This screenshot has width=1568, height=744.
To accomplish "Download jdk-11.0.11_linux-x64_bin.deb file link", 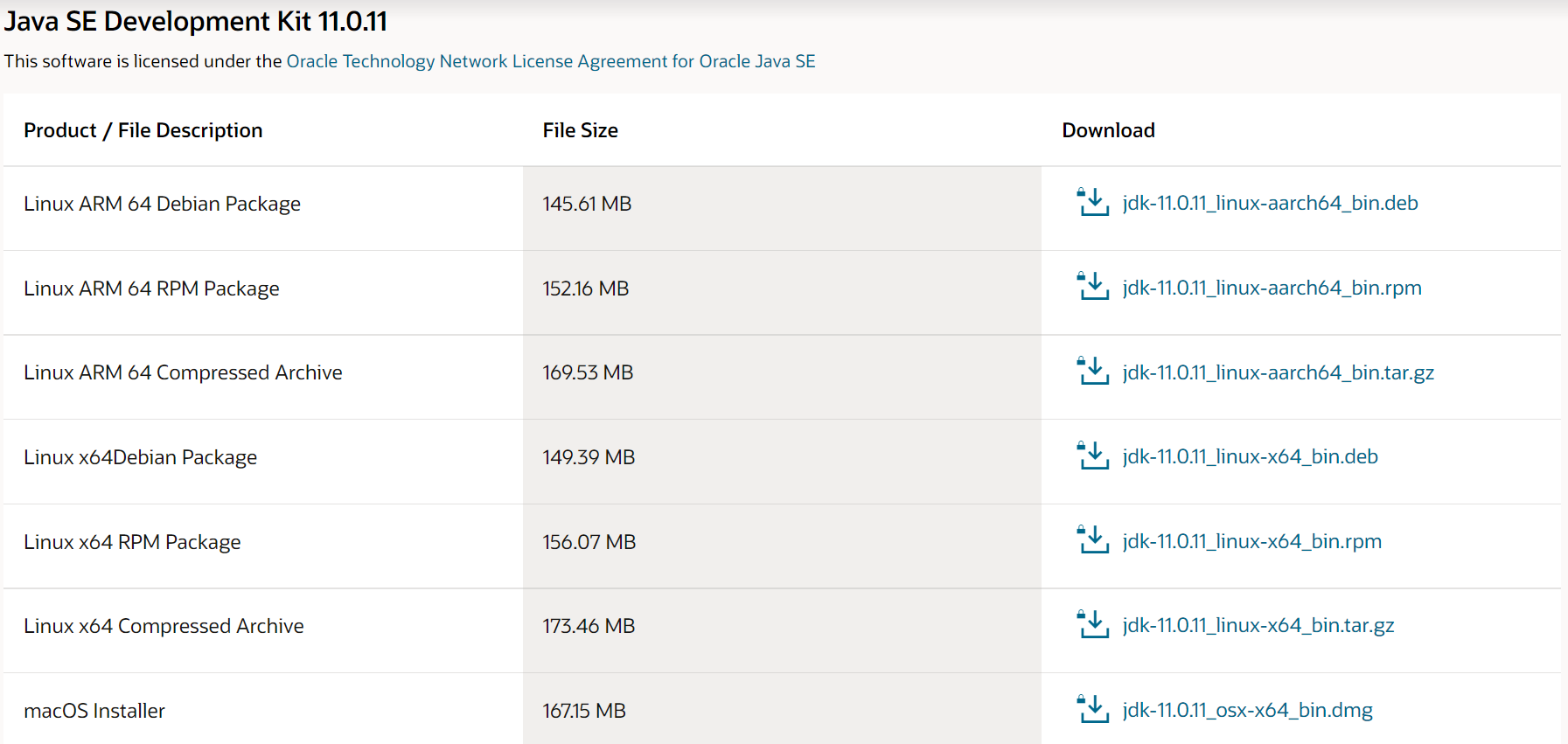I will (1251, 456).
